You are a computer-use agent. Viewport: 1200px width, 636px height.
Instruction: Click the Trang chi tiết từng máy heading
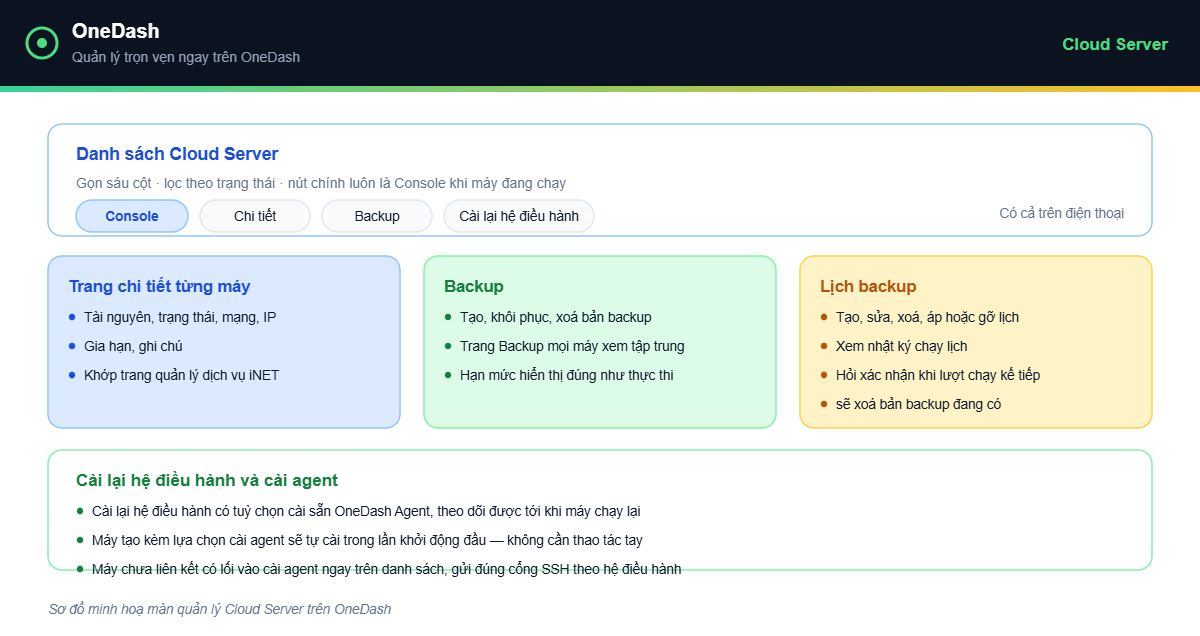click(160, 286)
